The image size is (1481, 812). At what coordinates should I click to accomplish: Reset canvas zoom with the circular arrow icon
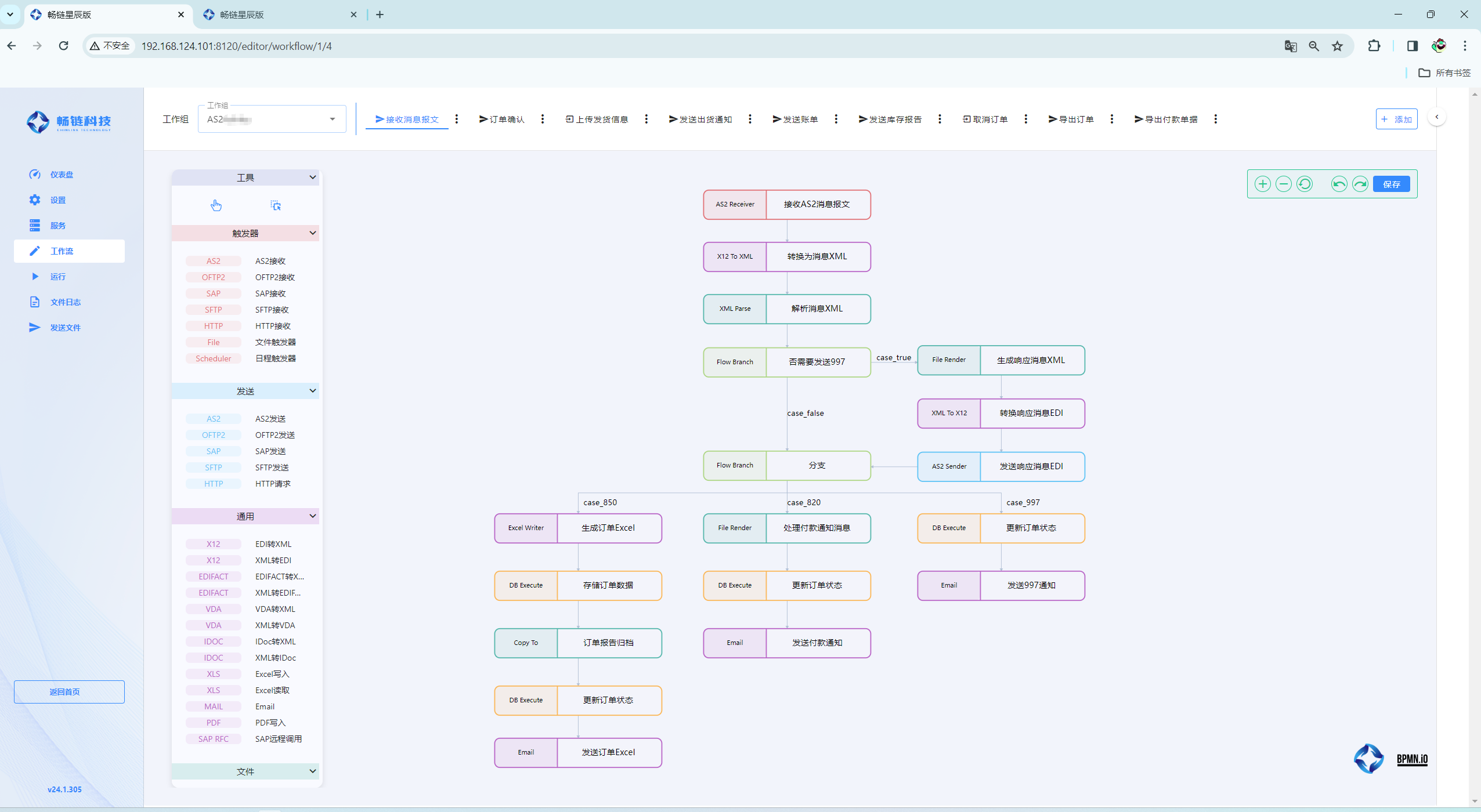[1304, 184]
